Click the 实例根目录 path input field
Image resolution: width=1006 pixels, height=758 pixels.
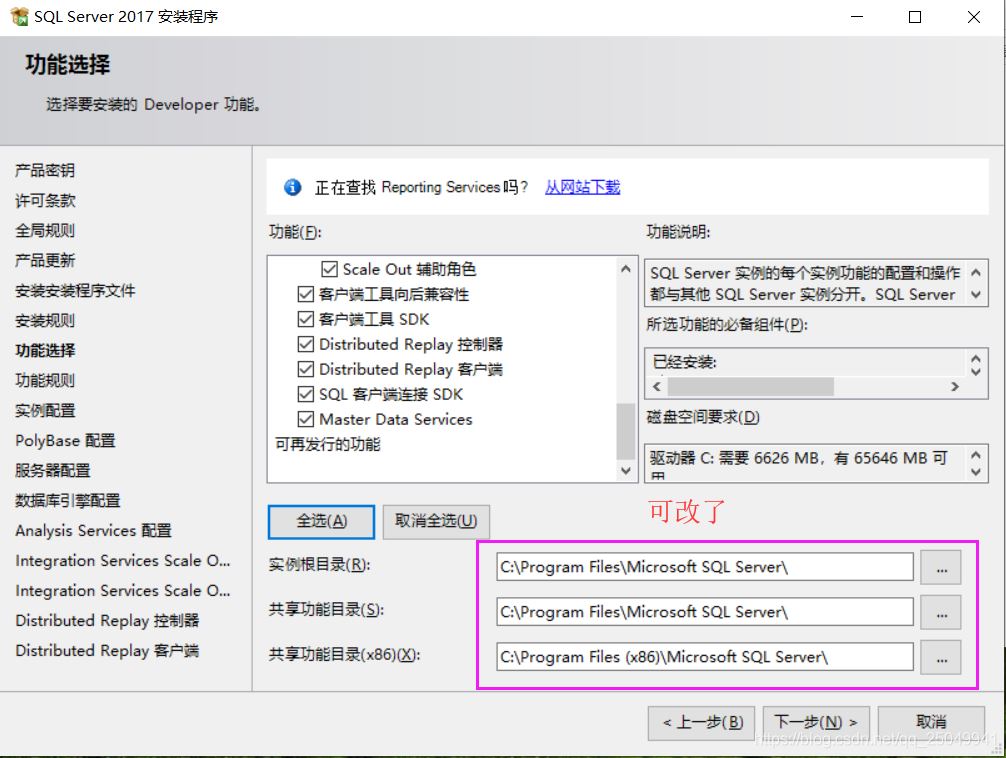point(704,567)
